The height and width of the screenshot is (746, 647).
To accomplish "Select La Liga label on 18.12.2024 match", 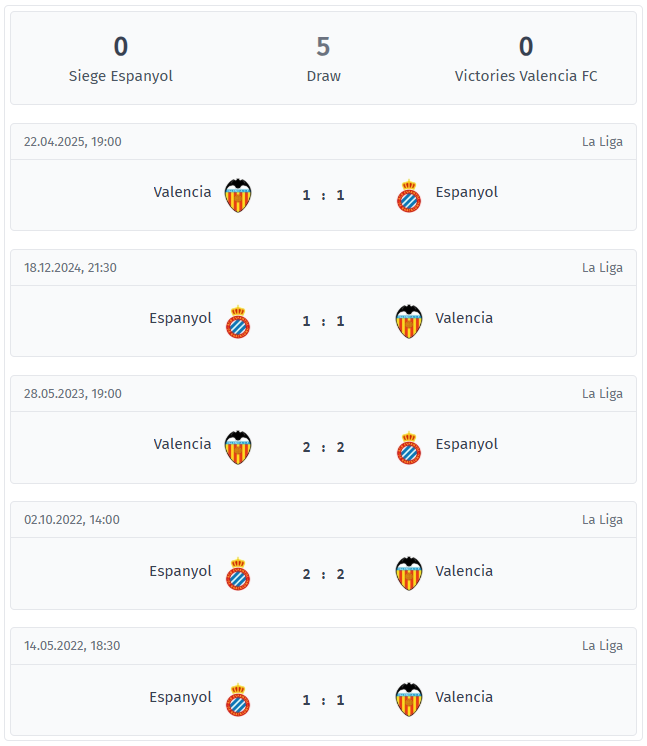I will click(x=602, y=267).
